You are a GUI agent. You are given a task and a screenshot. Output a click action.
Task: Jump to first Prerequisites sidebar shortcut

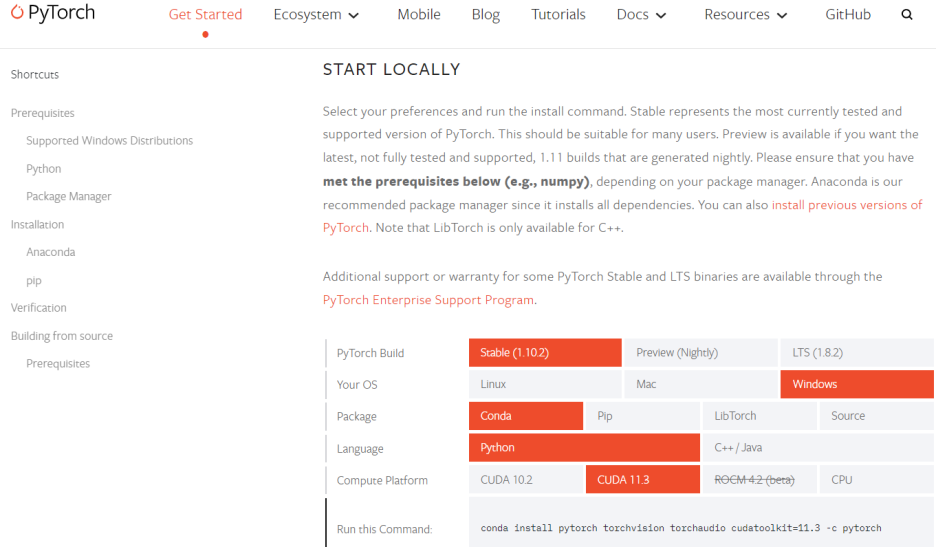coord(42,113)
